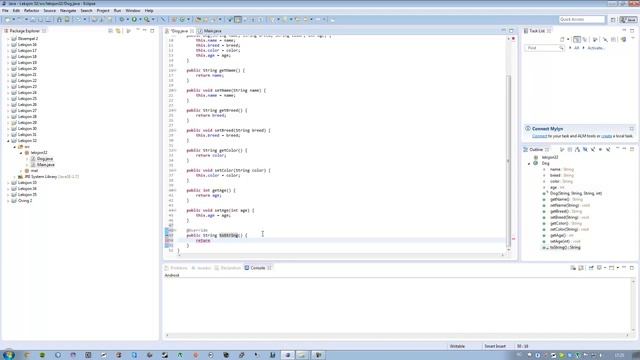Click the Console horizontal scrollbar
The width and height of the screenshot is (640, 360).
click(x=397, y=336)
